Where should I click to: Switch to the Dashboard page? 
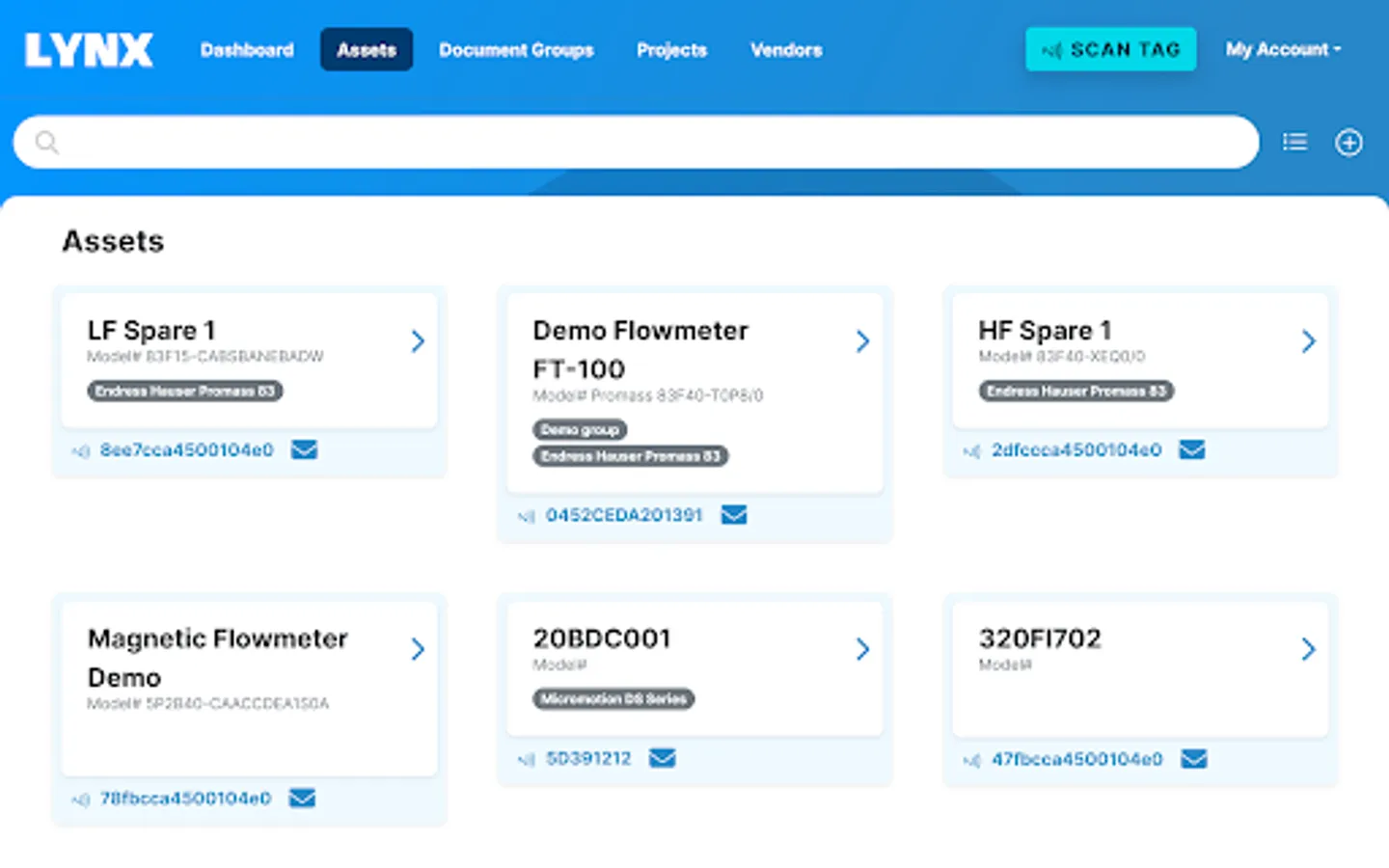click(247, 50)
